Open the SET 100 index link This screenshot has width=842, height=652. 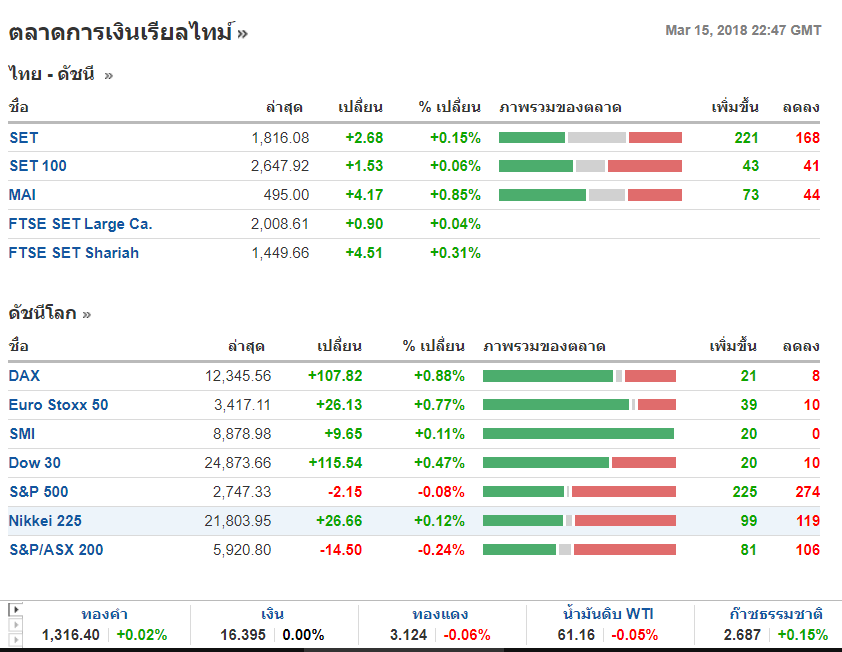(x=38, y=166)
